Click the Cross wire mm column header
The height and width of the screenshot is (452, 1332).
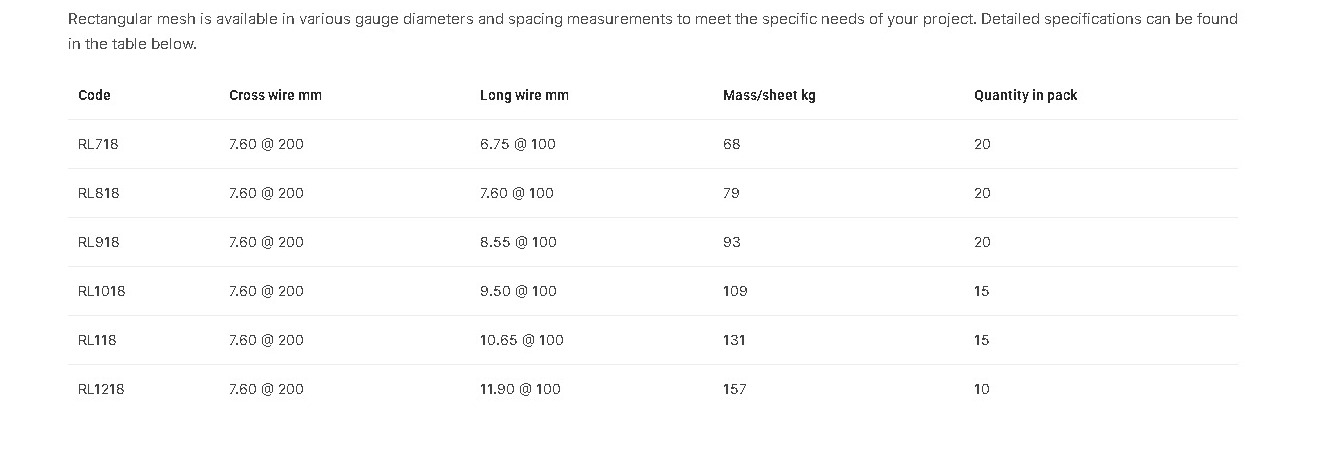tap(275, 95)
